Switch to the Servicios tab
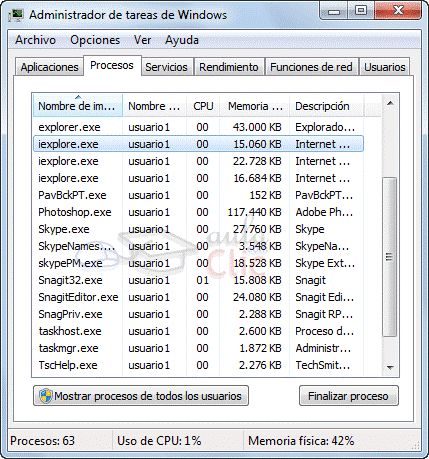The width and height of the screenshot is (429, 459). pos(166,67)
